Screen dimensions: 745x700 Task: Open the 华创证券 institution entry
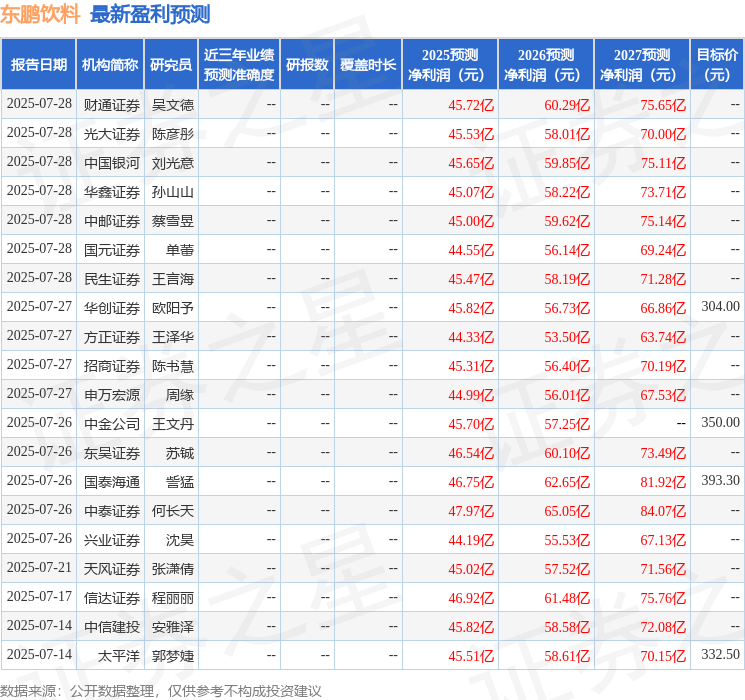pos(111,308)
